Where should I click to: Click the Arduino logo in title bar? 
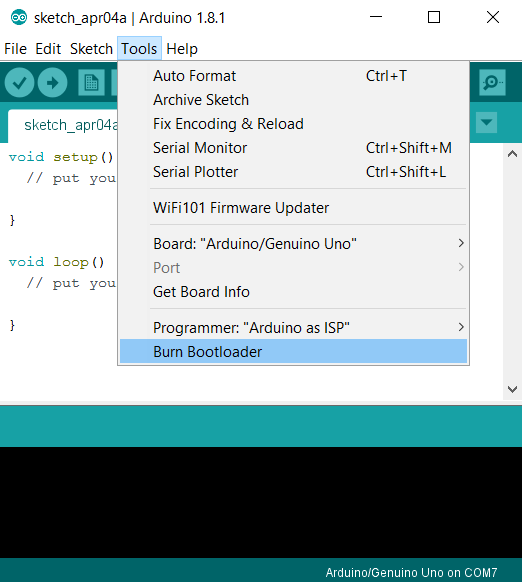coord(19,17)
